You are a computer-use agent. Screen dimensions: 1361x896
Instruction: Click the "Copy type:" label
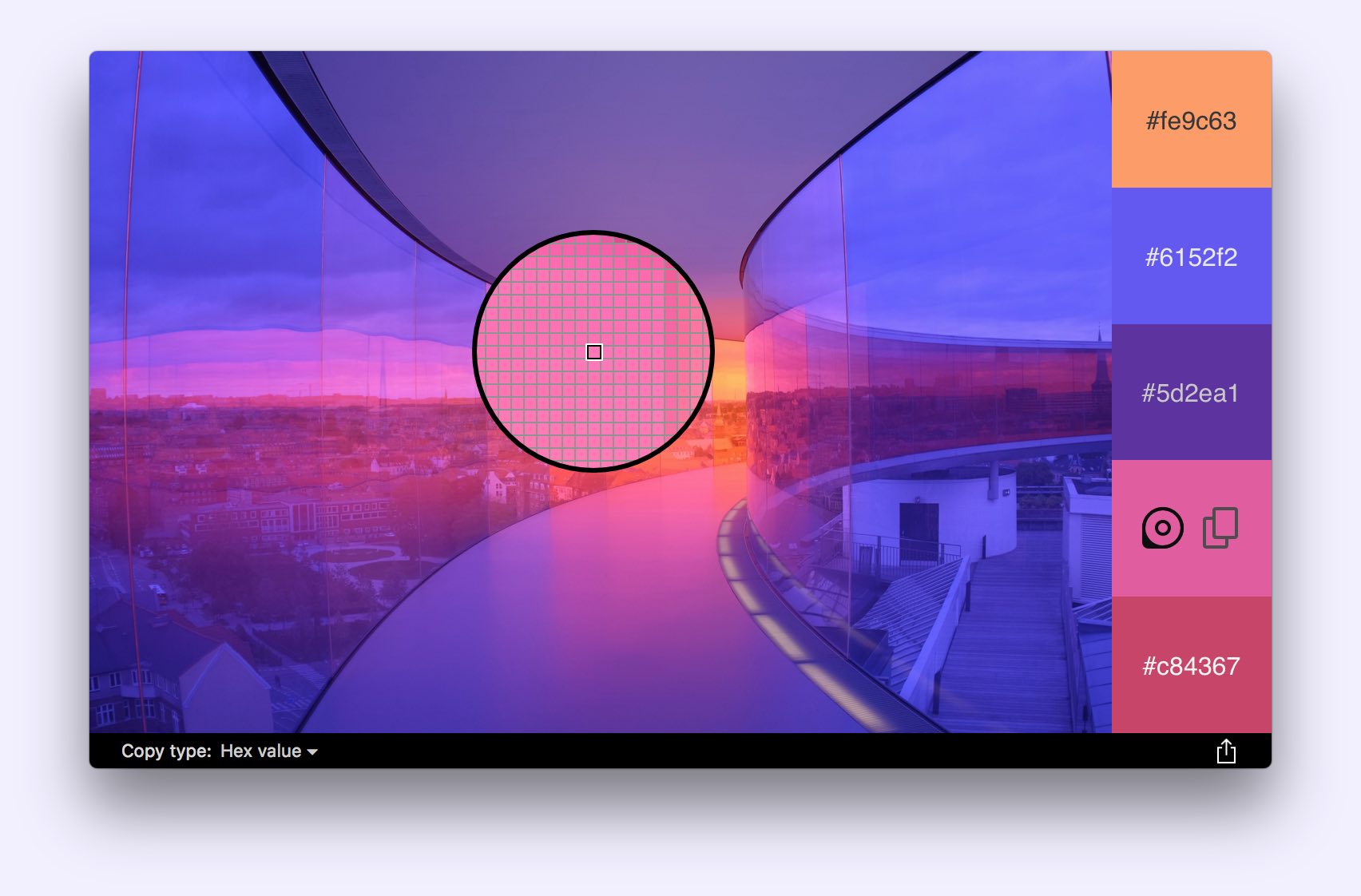pos(166,751)
